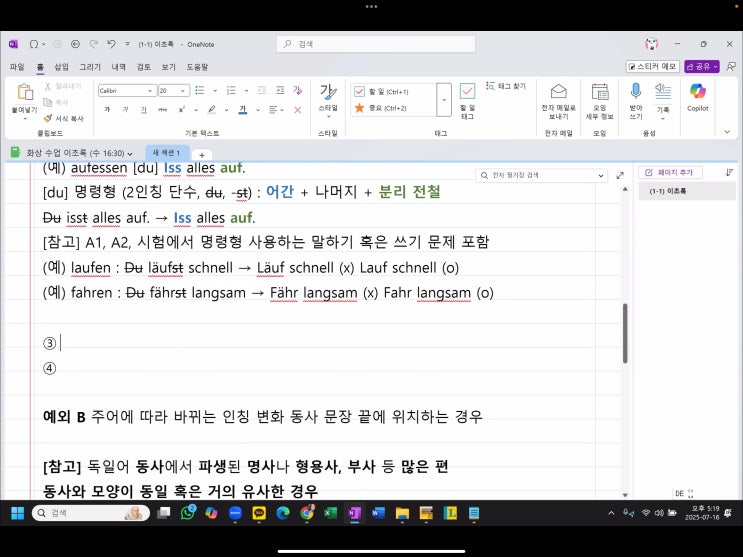Click the Sticky Notes (스티커 메모) button
The width and height of the screenshot is (743, 557).
click(x=652, y=66)
